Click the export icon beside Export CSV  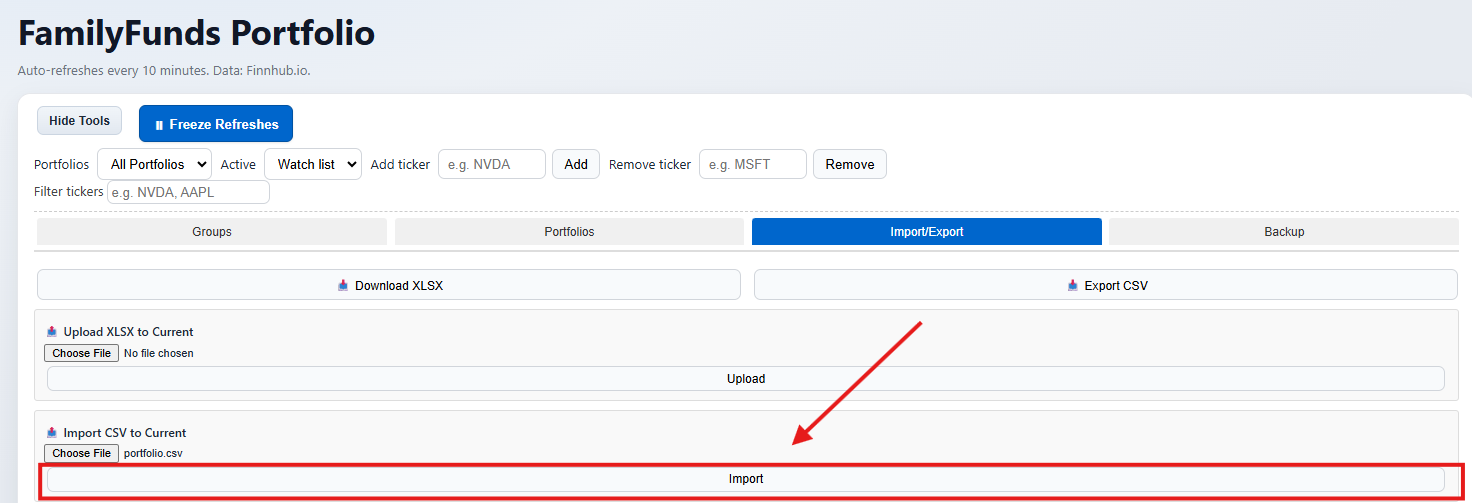1073,285
